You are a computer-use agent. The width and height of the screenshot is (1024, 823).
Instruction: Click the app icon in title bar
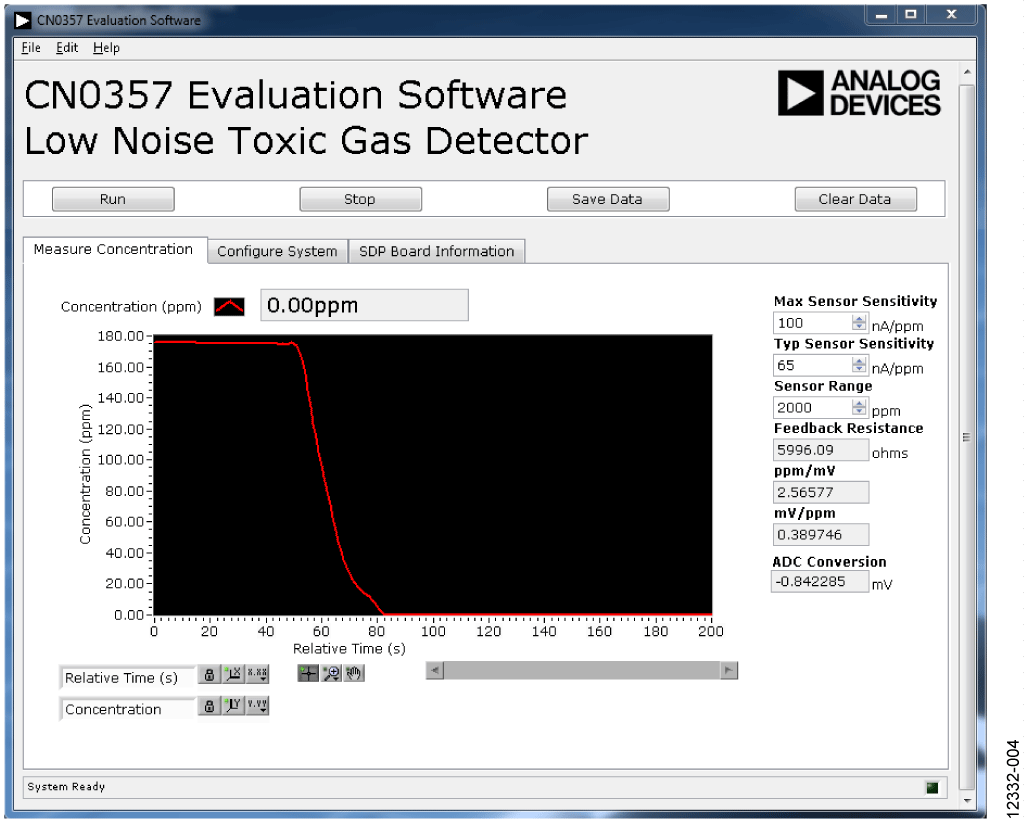pos(22,20)
